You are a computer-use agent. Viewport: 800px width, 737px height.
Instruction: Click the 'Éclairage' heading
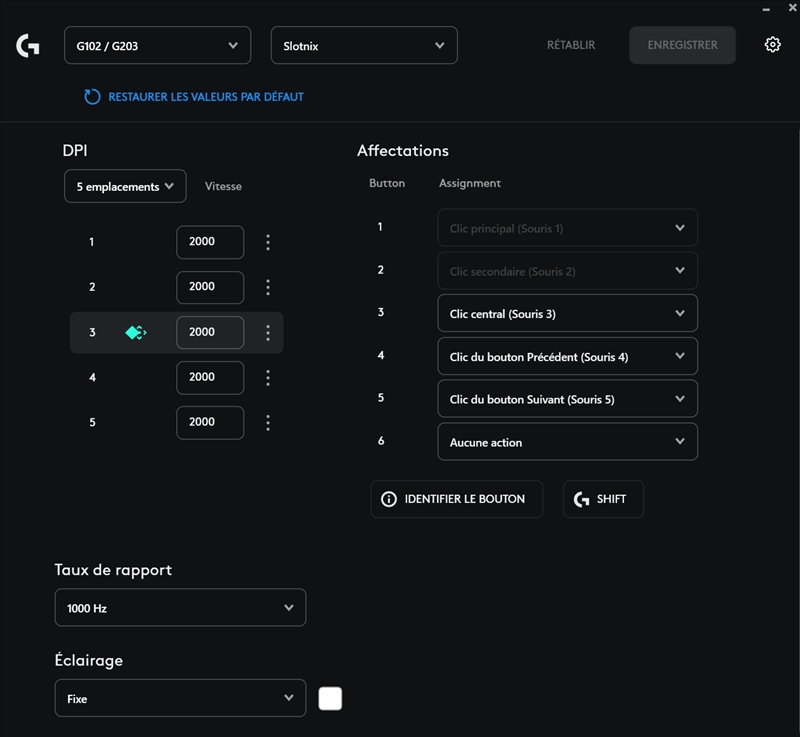(x=89, y=660)
